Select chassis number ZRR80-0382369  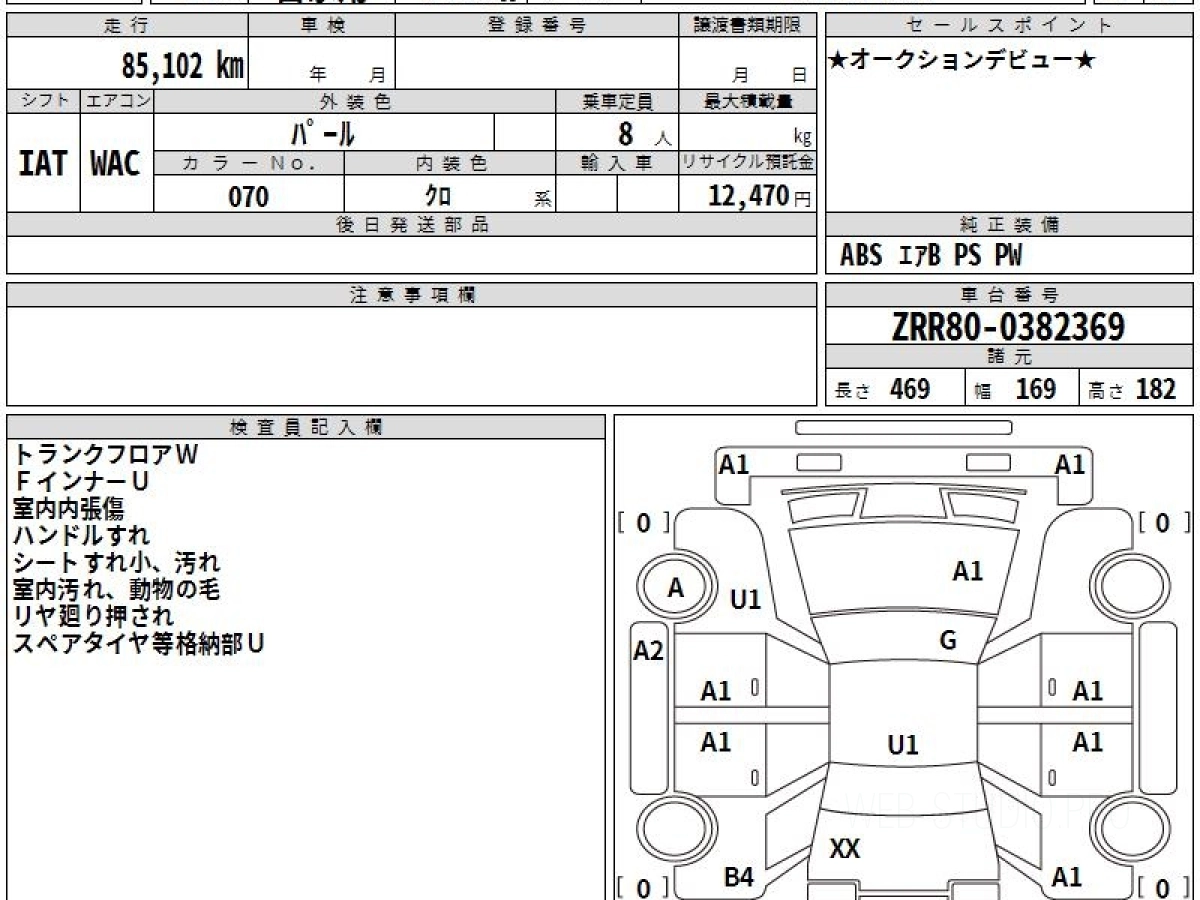pyautogui.click(x=1009, y=326)
